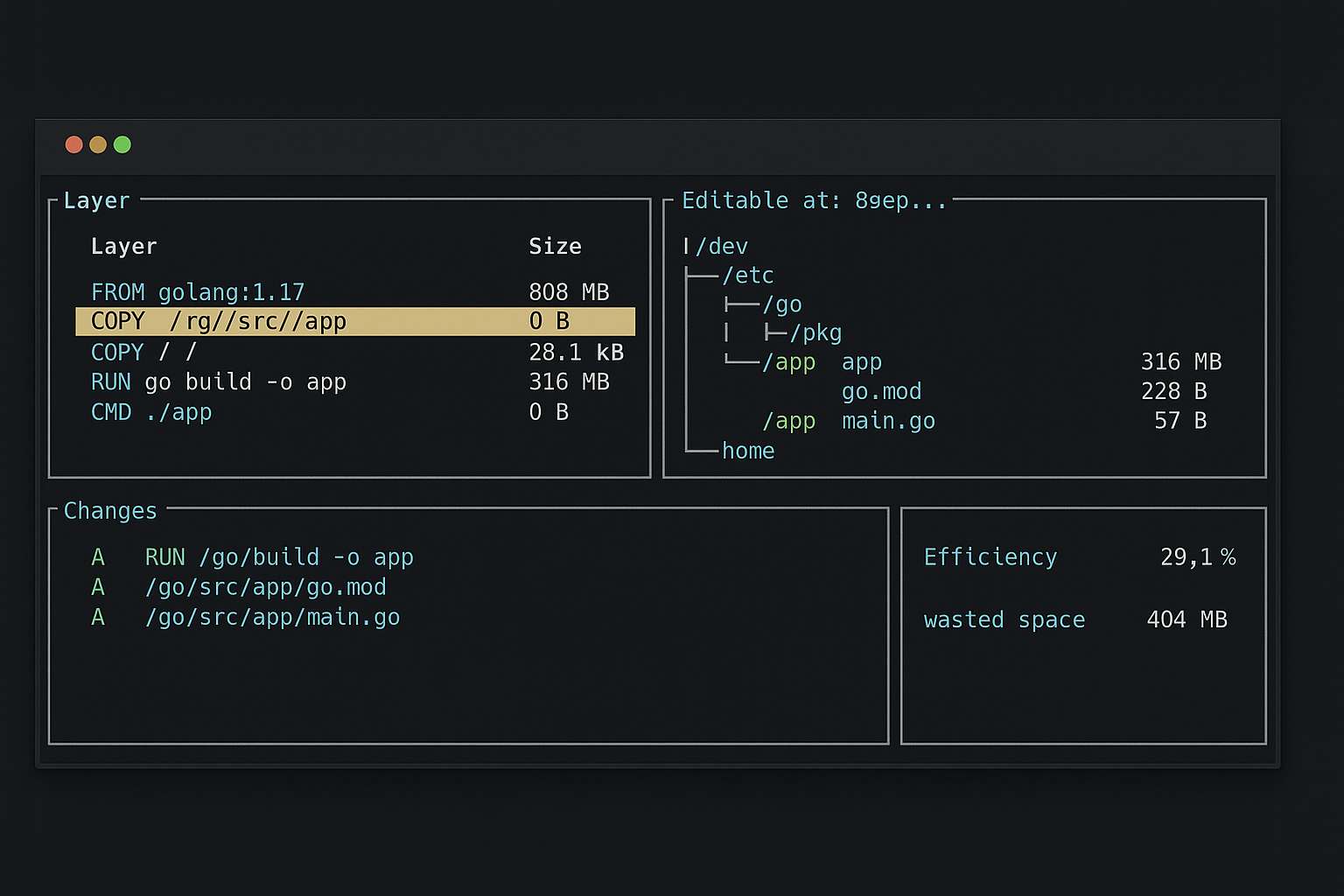Select the FROM golang:1.17 layer

coord(198,292)
